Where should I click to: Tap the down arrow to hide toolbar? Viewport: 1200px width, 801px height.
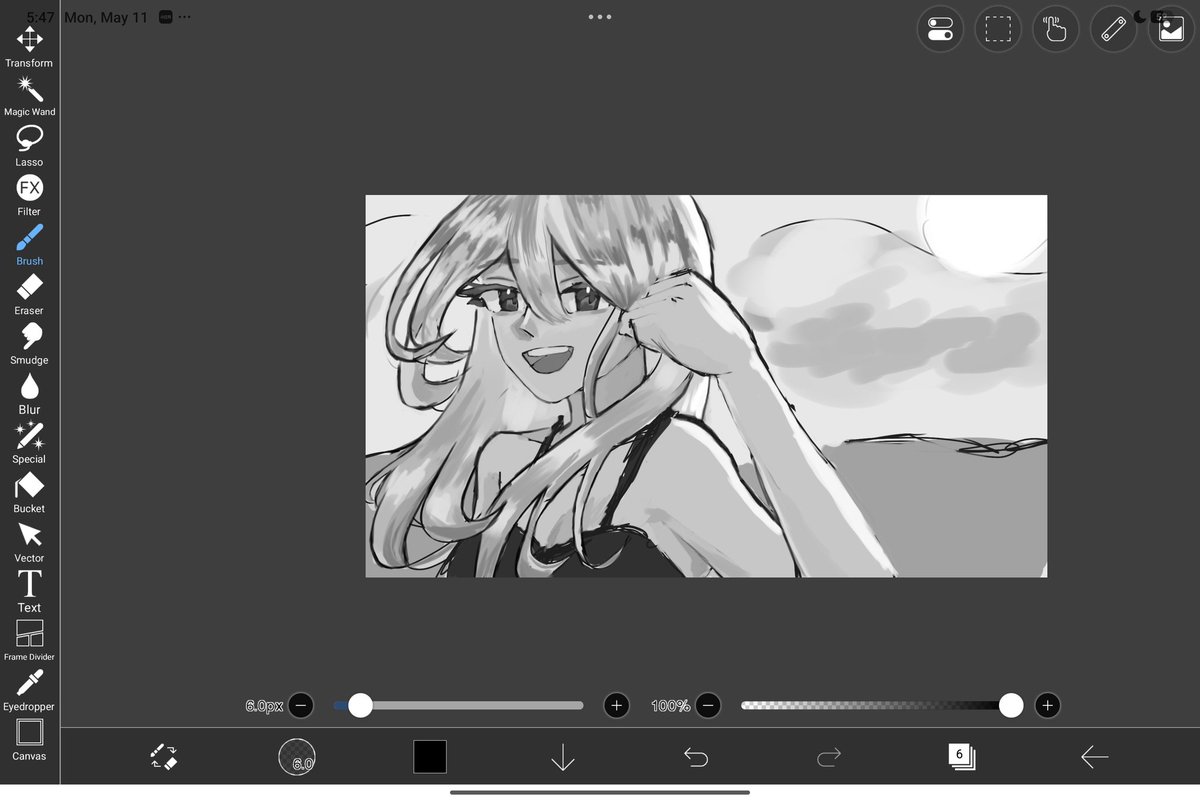[563, 757]
